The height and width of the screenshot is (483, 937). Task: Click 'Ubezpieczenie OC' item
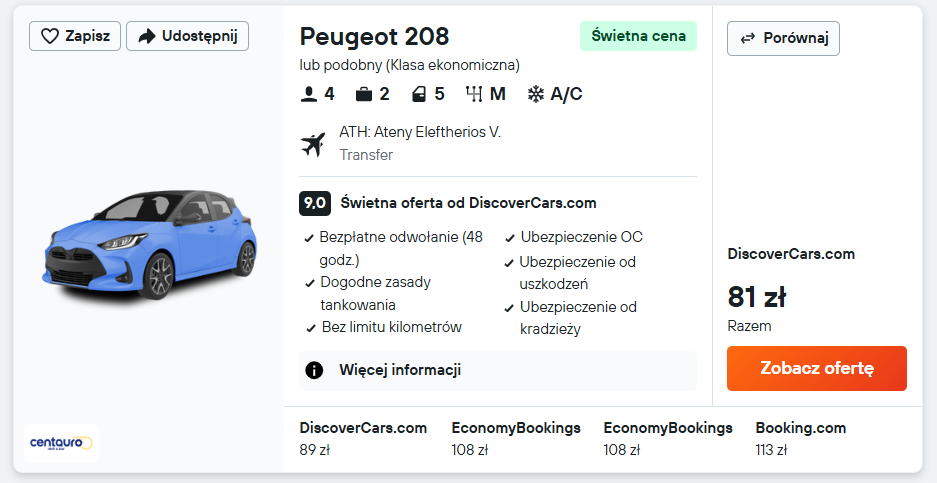click(581, 237)
